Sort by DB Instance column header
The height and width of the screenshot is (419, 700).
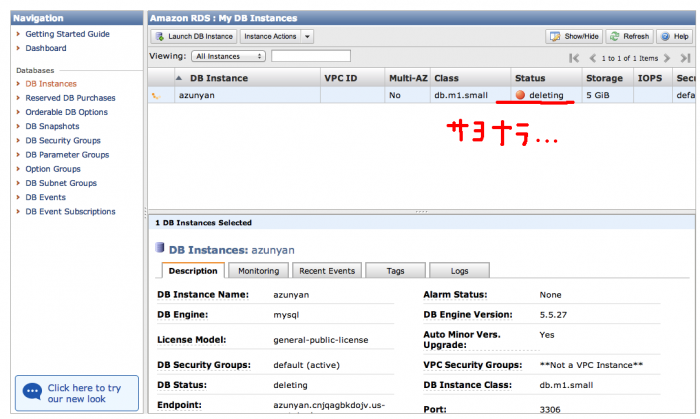point(247,78)
